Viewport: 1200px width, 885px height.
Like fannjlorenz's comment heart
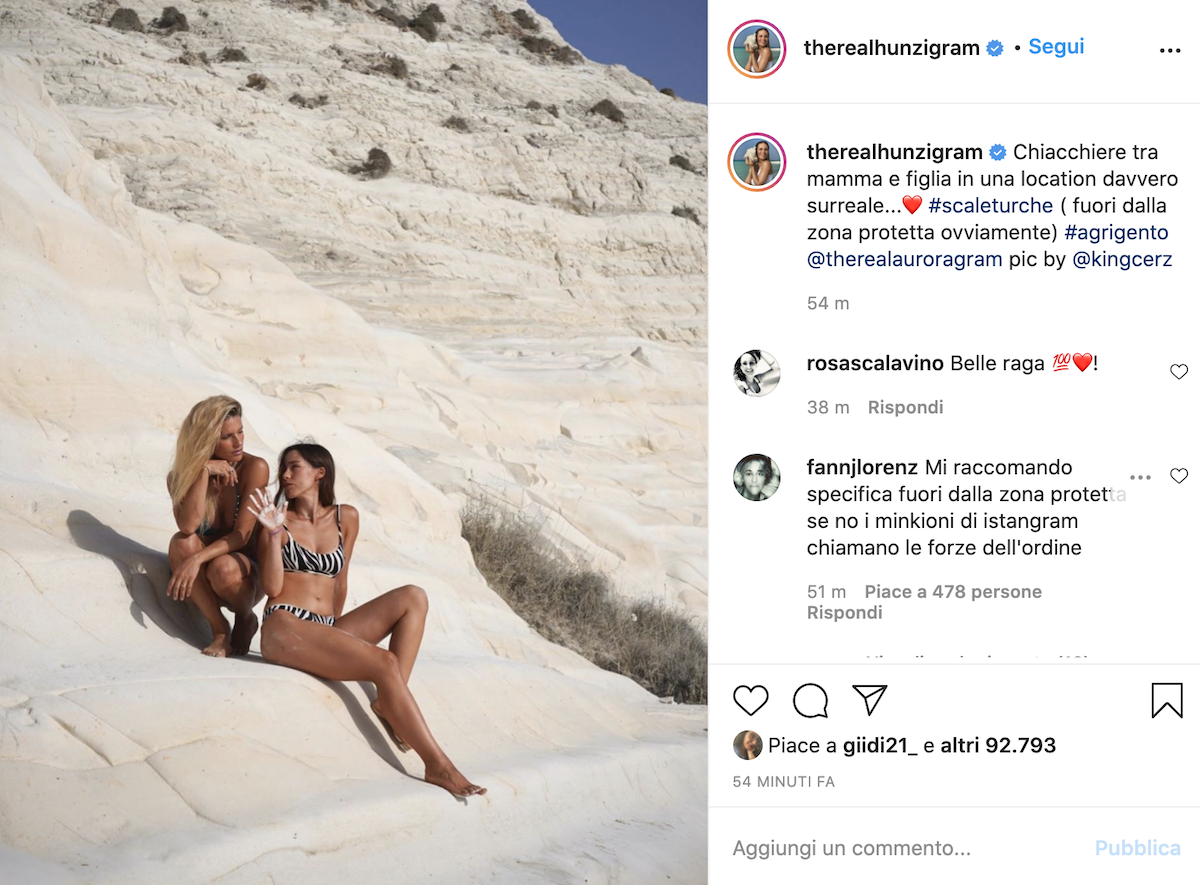(1179, 476)
